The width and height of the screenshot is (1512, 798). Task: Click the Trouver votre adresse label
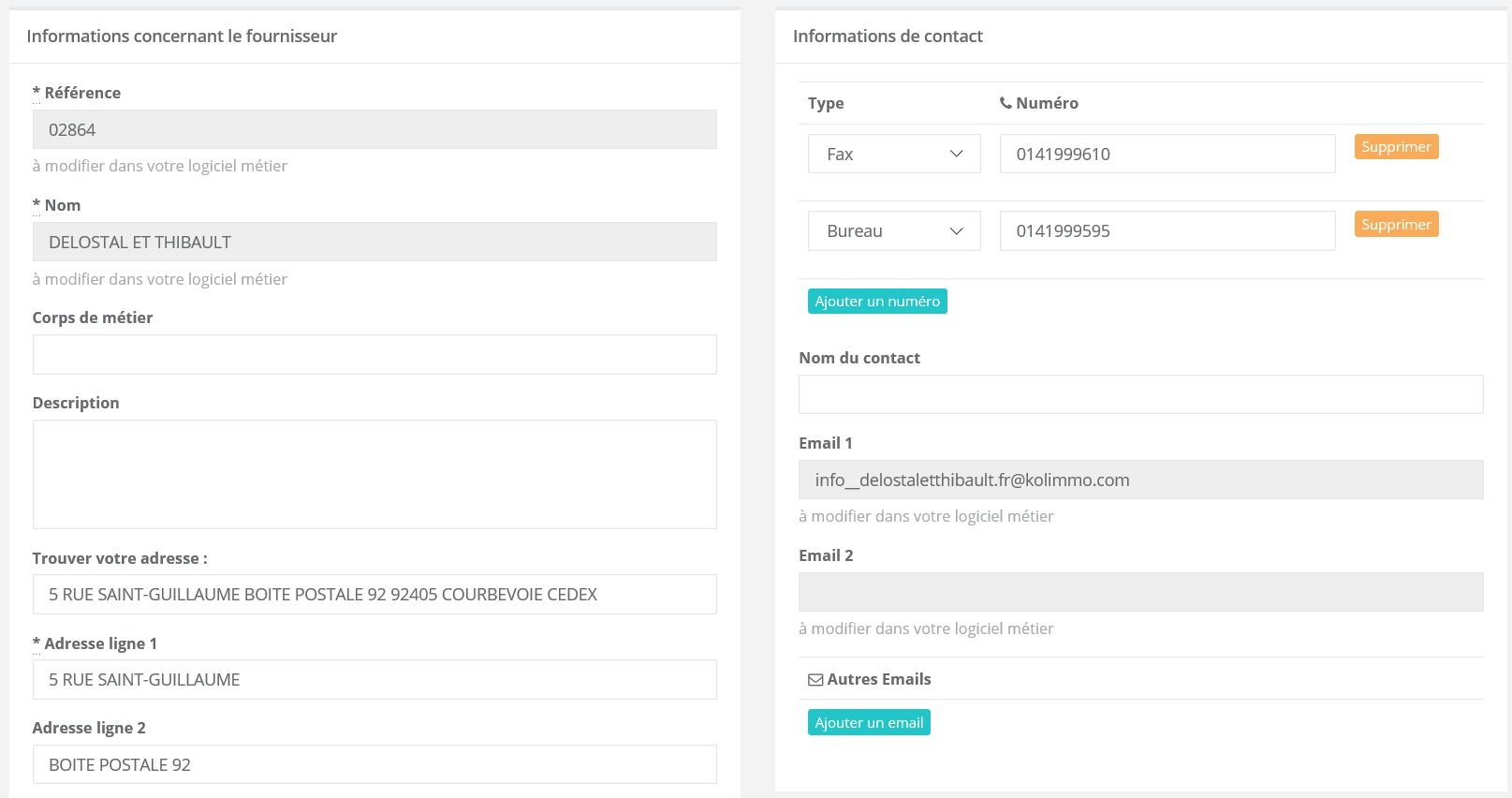(x=120, y=558)
